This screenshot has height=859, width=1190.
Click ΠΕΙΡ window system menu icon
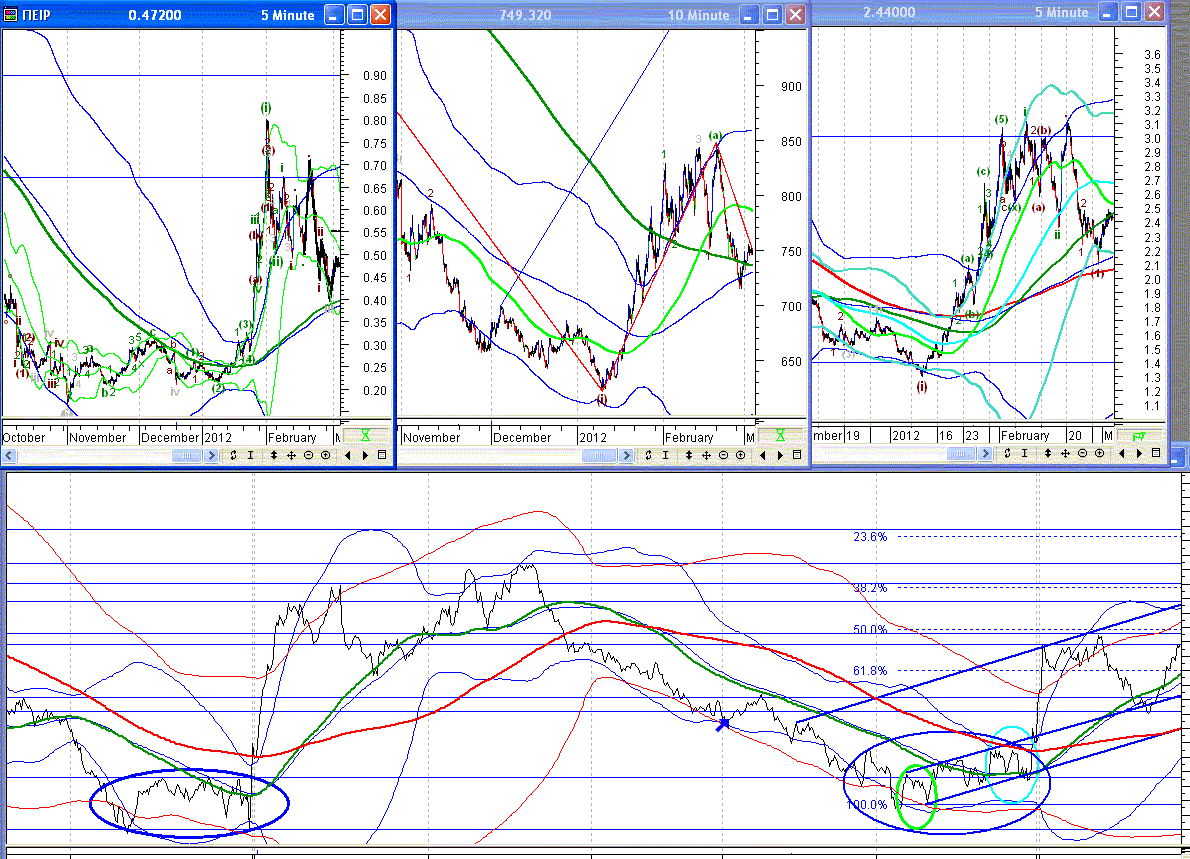click(x=11, y=15)
